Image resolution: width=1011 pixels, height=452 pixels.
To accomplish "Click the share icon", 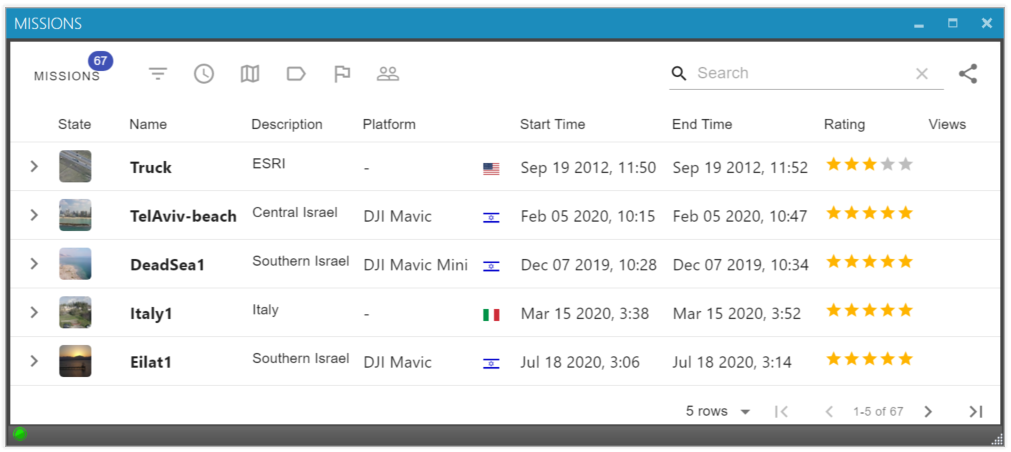I will coord(967,74).
